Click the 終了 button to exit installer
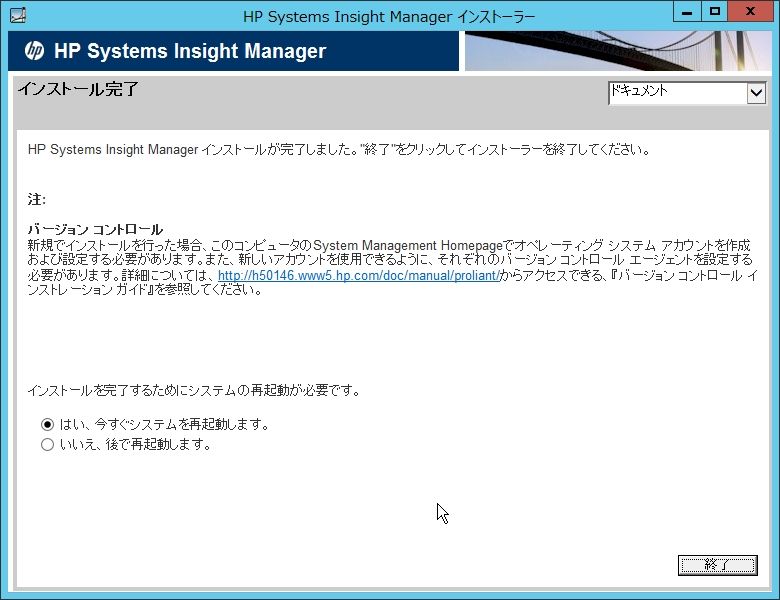 point(717,565)
